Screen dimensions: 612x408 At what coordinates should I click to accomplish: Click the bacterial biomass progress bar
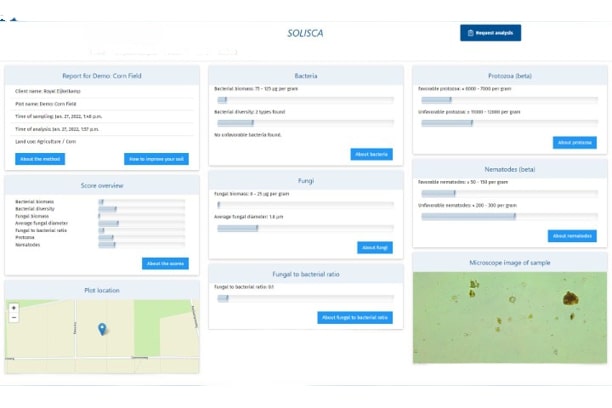point(304,100)
